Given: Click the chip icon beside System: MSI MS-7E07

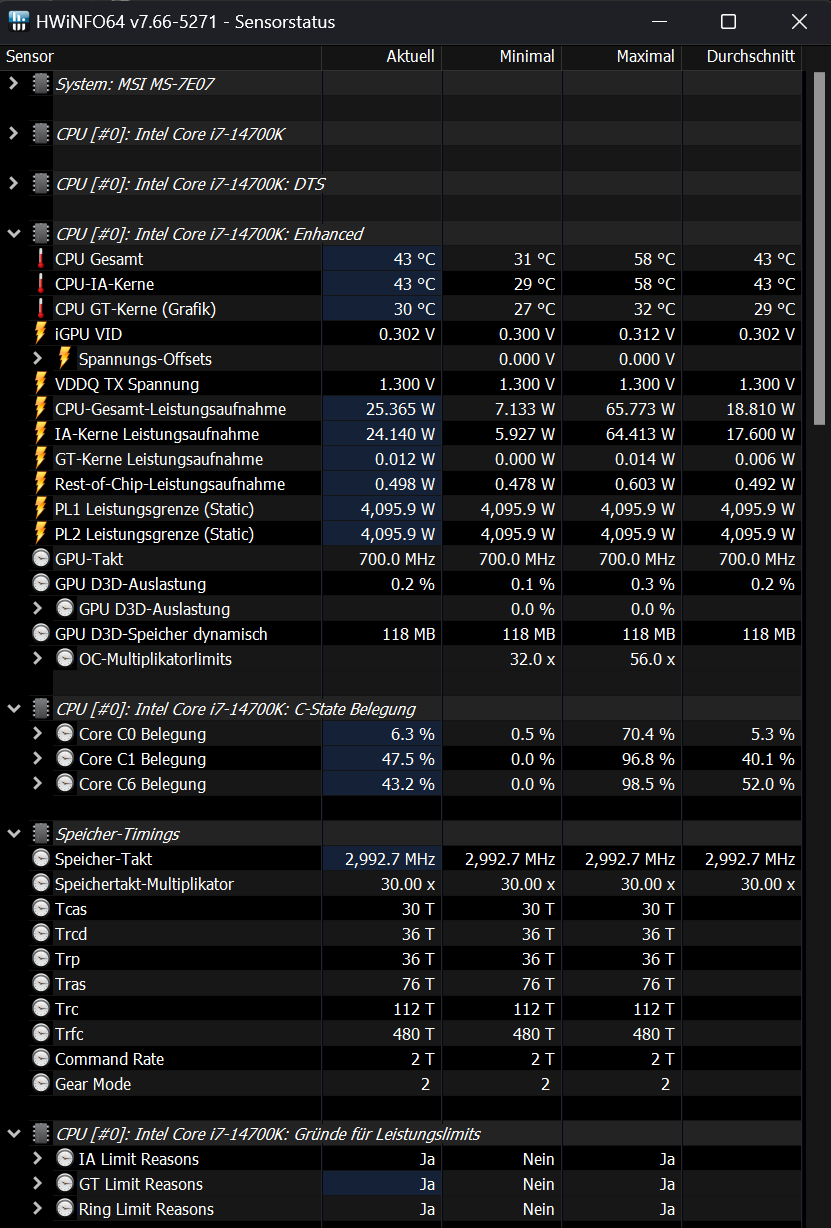Looking at the screenshot, I should click(x=41, y=84).
